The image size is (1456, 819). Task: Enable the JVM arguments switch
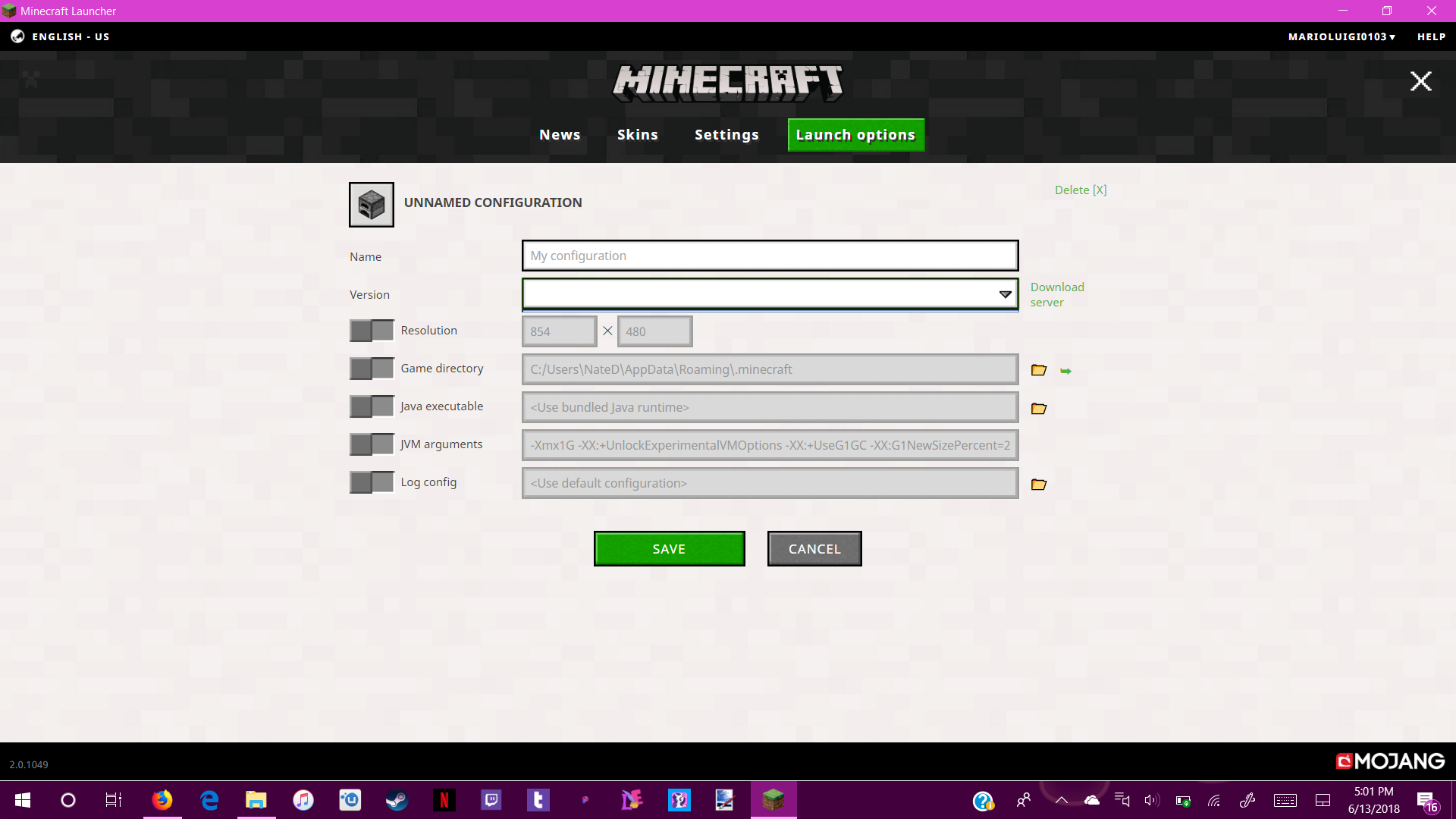372,444
